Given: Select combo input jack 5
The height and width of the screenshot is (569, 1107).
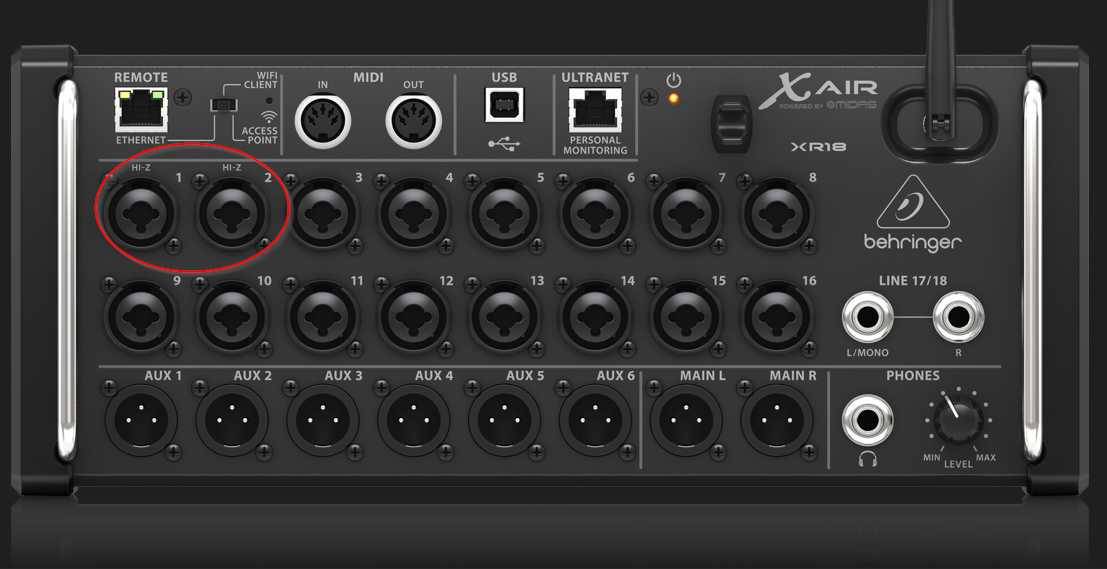Looking at the screenshot, I should 504,212.
